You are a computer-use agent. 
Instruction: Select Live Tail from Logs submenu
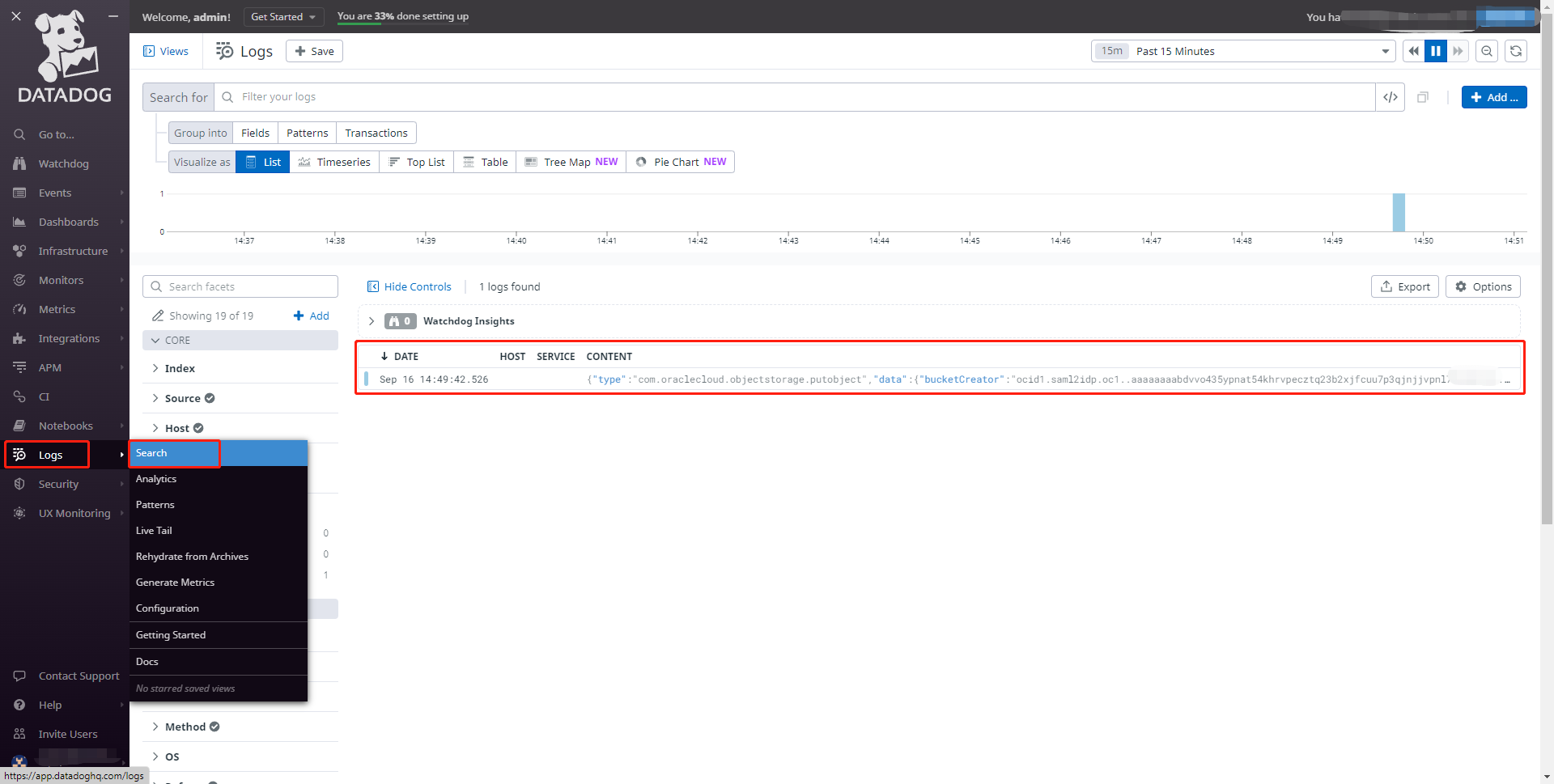click(154, 531)
